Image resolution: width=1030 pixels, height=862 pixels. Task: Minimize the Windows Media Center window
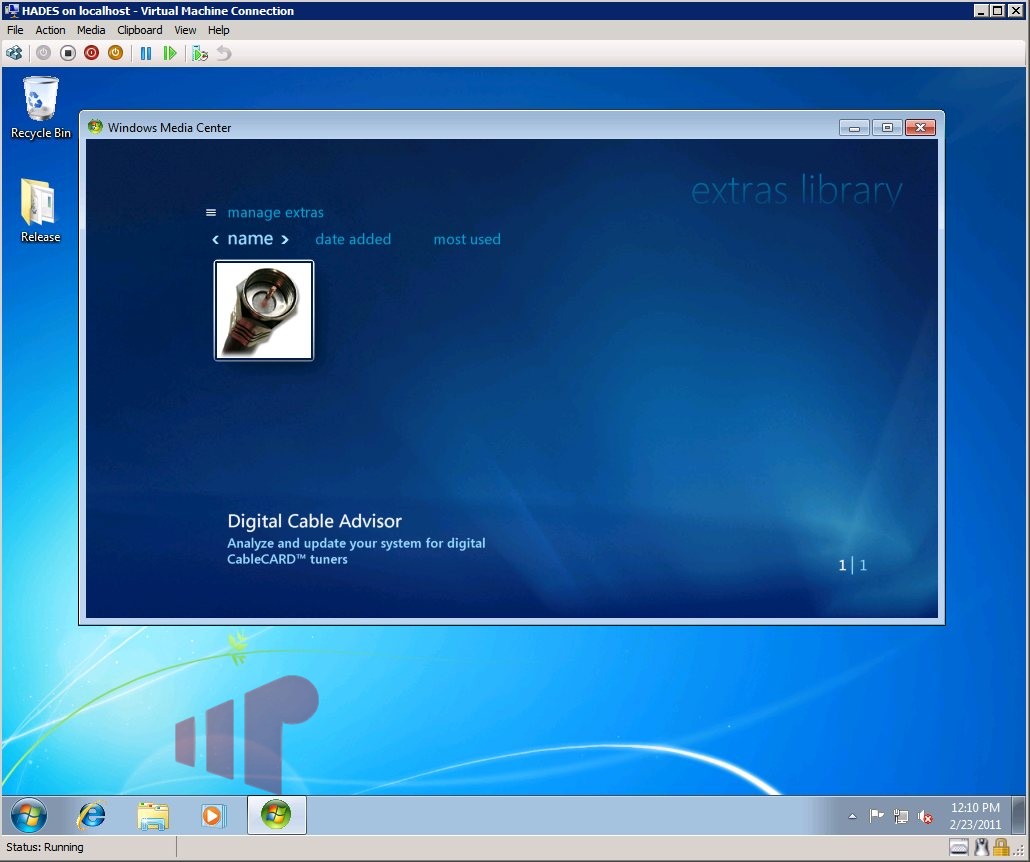(854, 127)
